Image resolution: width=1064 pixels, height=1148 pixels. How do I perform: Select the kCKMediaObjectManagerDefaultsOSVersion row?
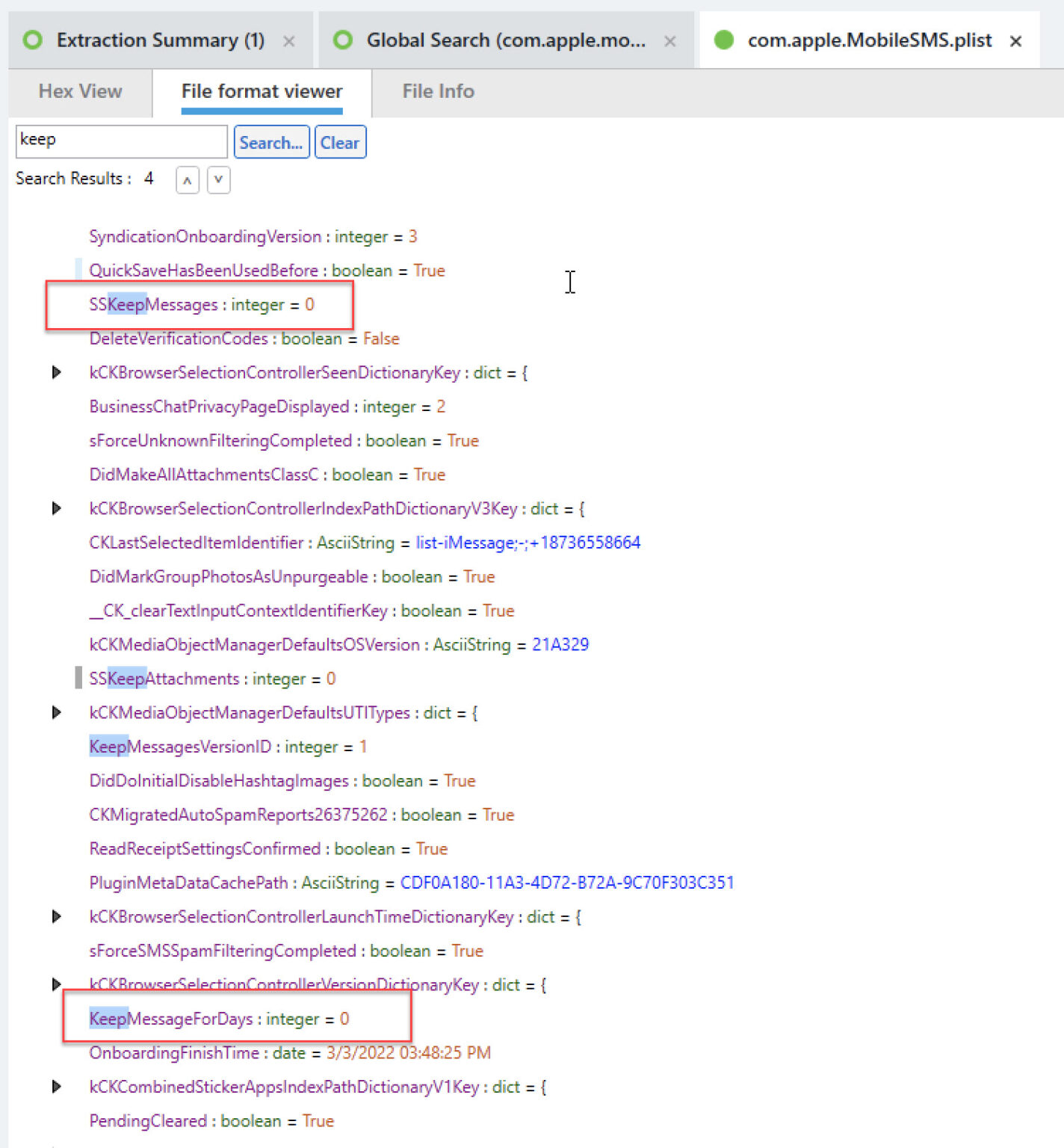tap(339, 645)
